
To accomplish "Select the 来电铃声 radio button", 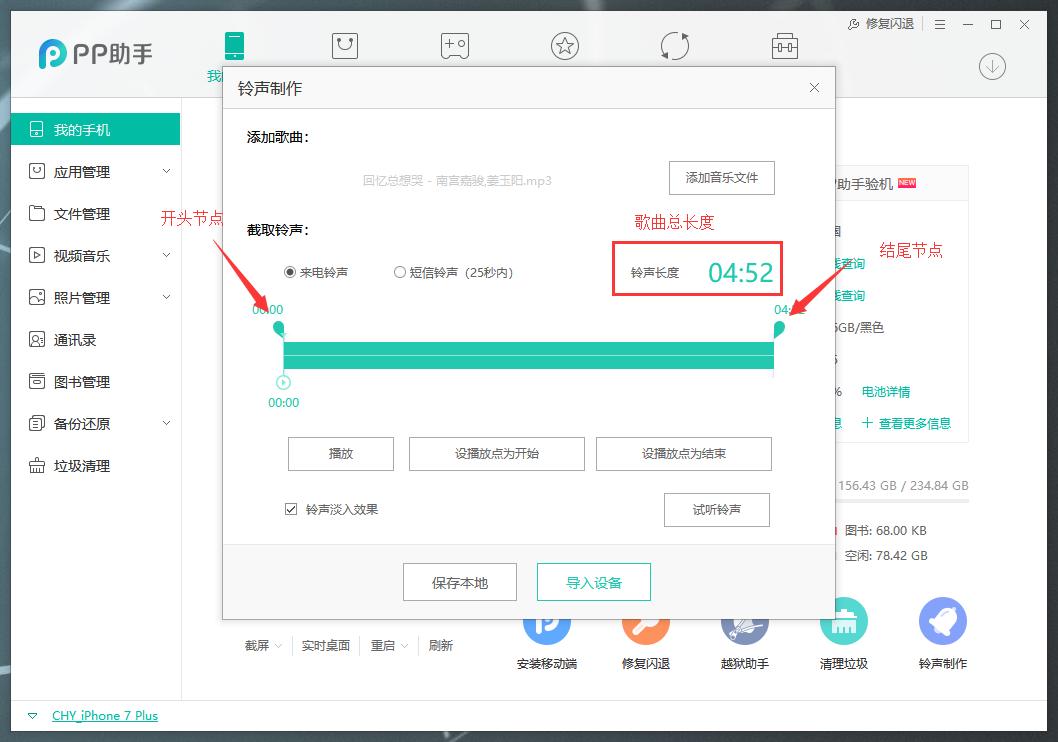I will [289, 272].
